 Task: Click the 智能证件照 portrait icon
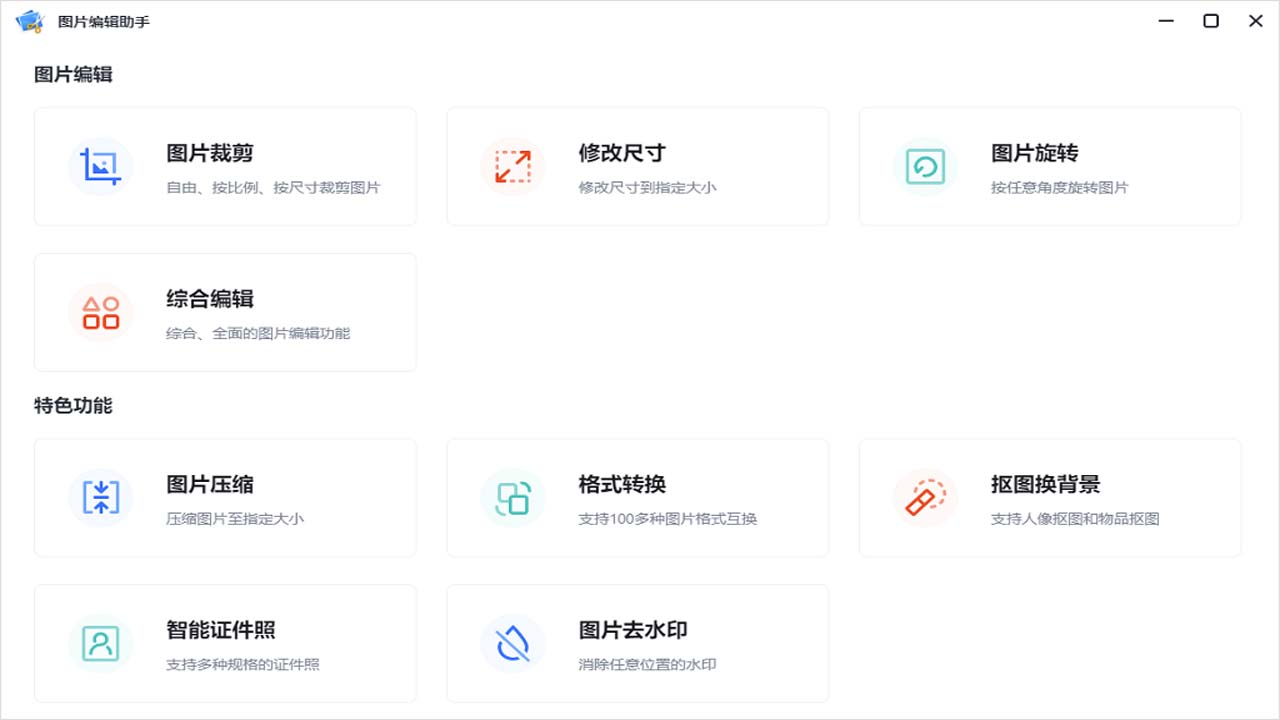click(x=101, y=643)
